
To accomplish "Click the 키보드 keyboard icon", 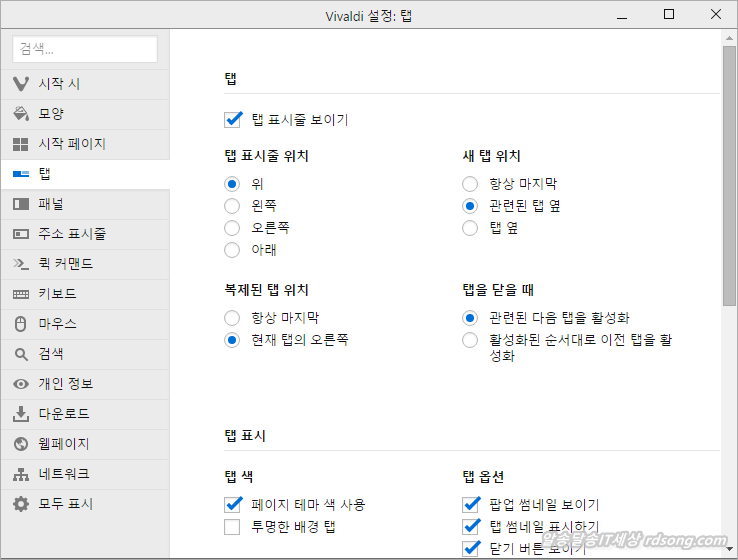I will (x=21, y=294).
